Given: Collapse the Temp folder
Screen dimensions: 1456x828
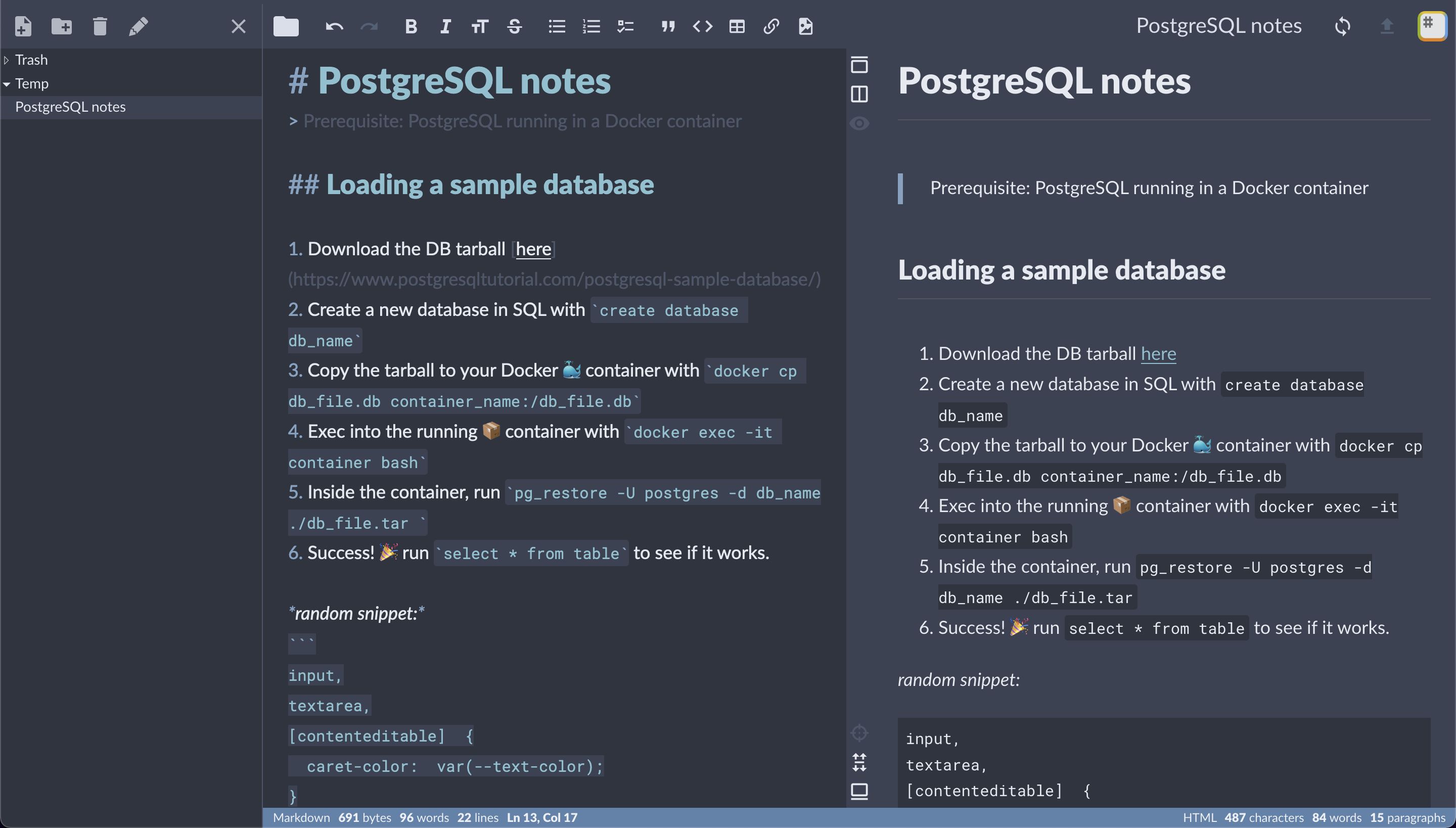Looking at the screenshot, I should tap(6, 83).
